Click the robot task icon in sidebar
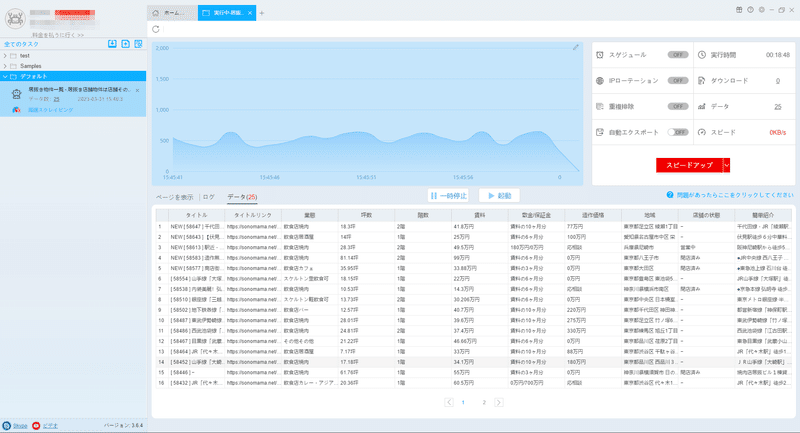800x433 pixels. [16, 93]
